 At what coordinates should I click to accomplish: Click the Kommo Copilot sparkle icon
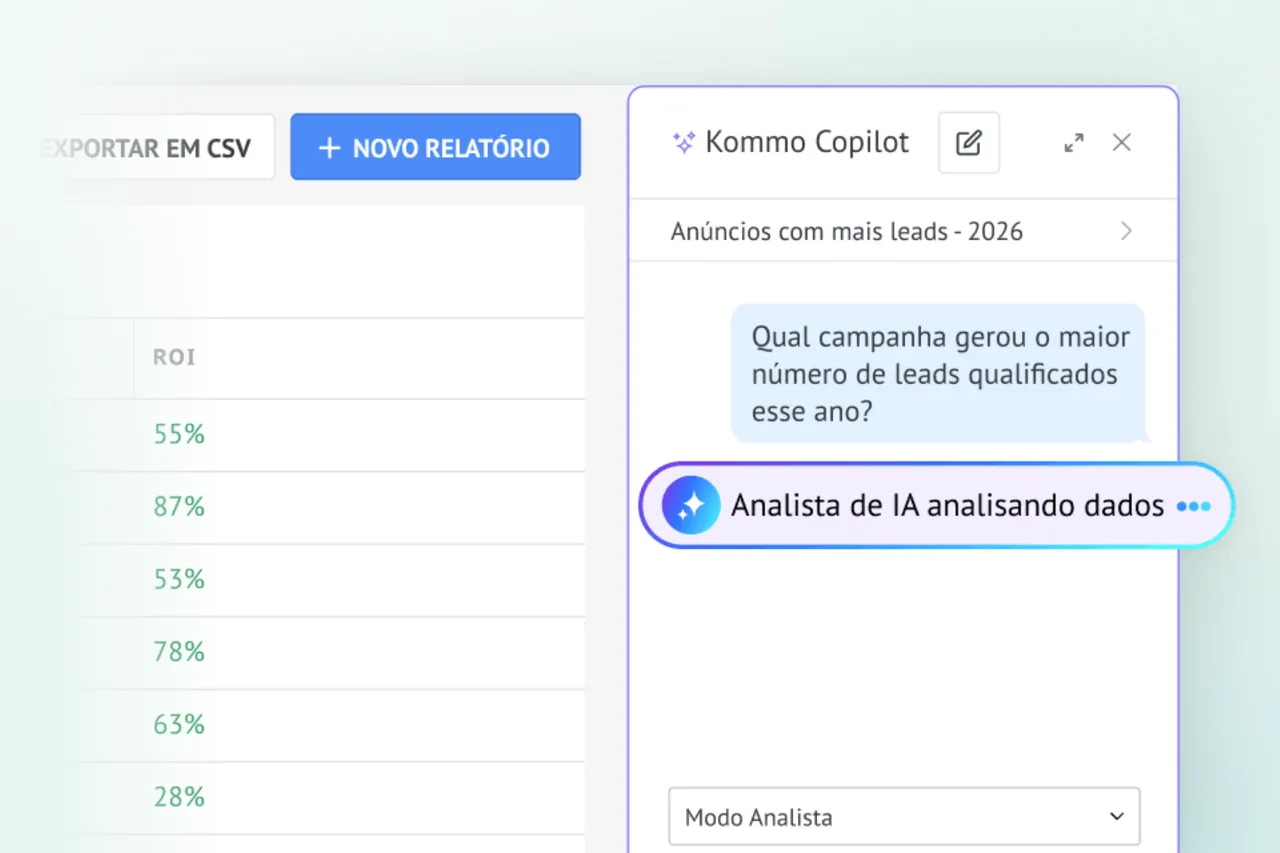tap(684, 143)
